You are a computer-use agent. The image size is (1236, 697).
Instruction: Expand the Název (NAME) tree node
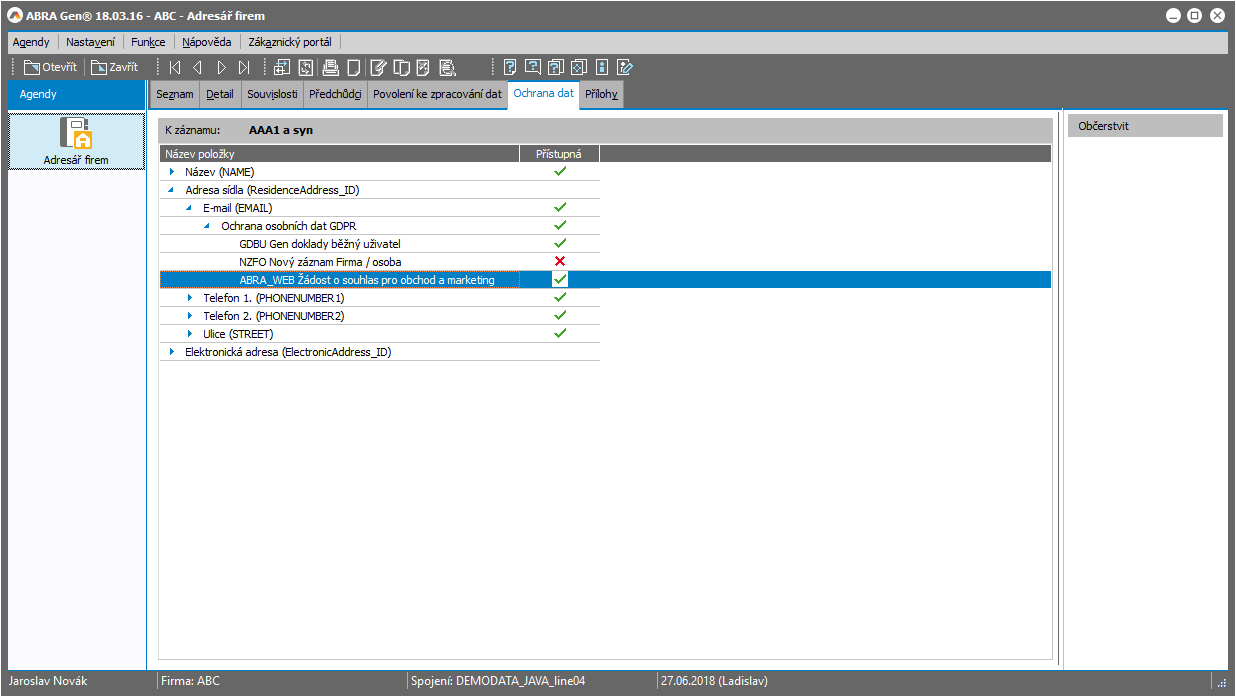(172, 172)
